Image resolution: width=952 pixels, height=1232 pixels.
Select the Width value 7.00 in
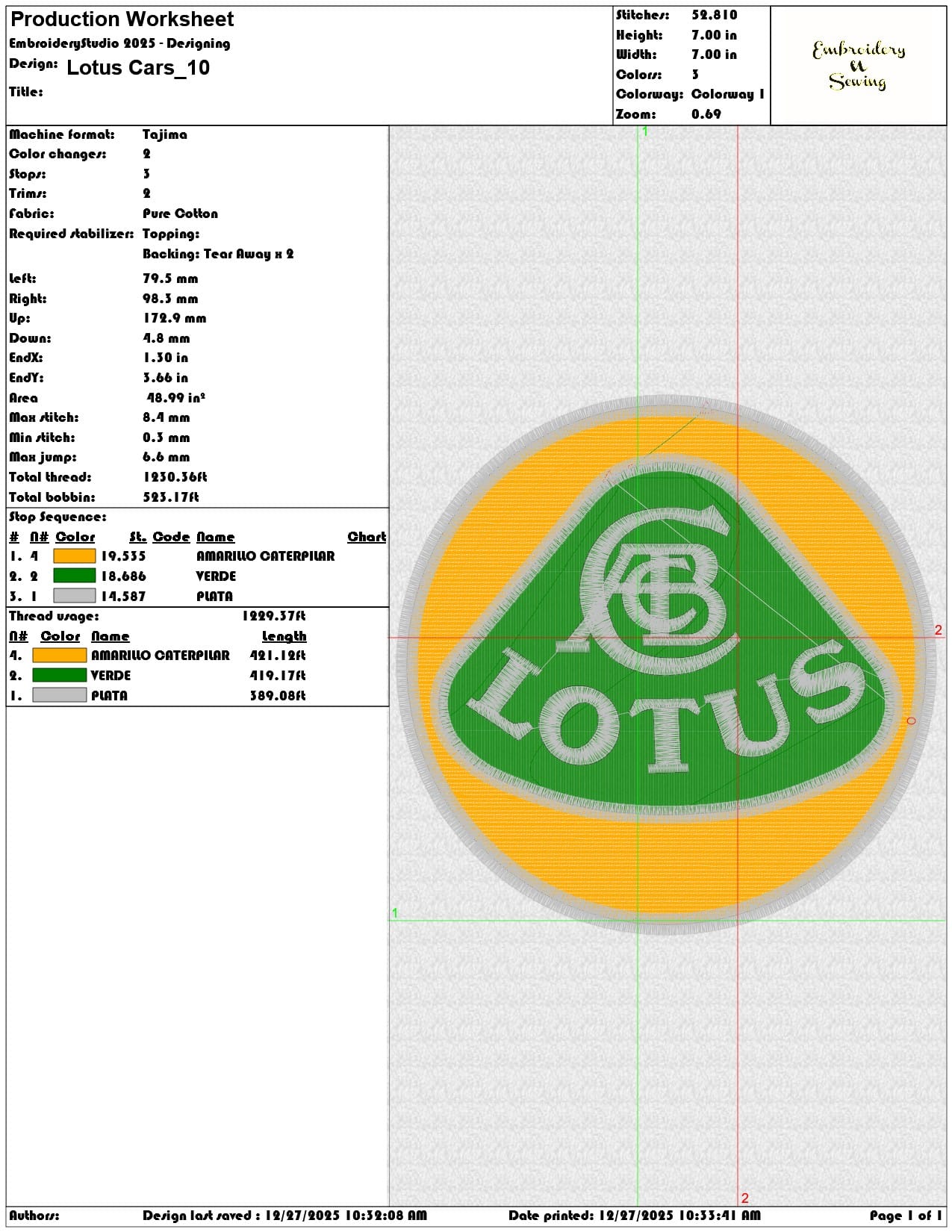(x=714, y=55)
